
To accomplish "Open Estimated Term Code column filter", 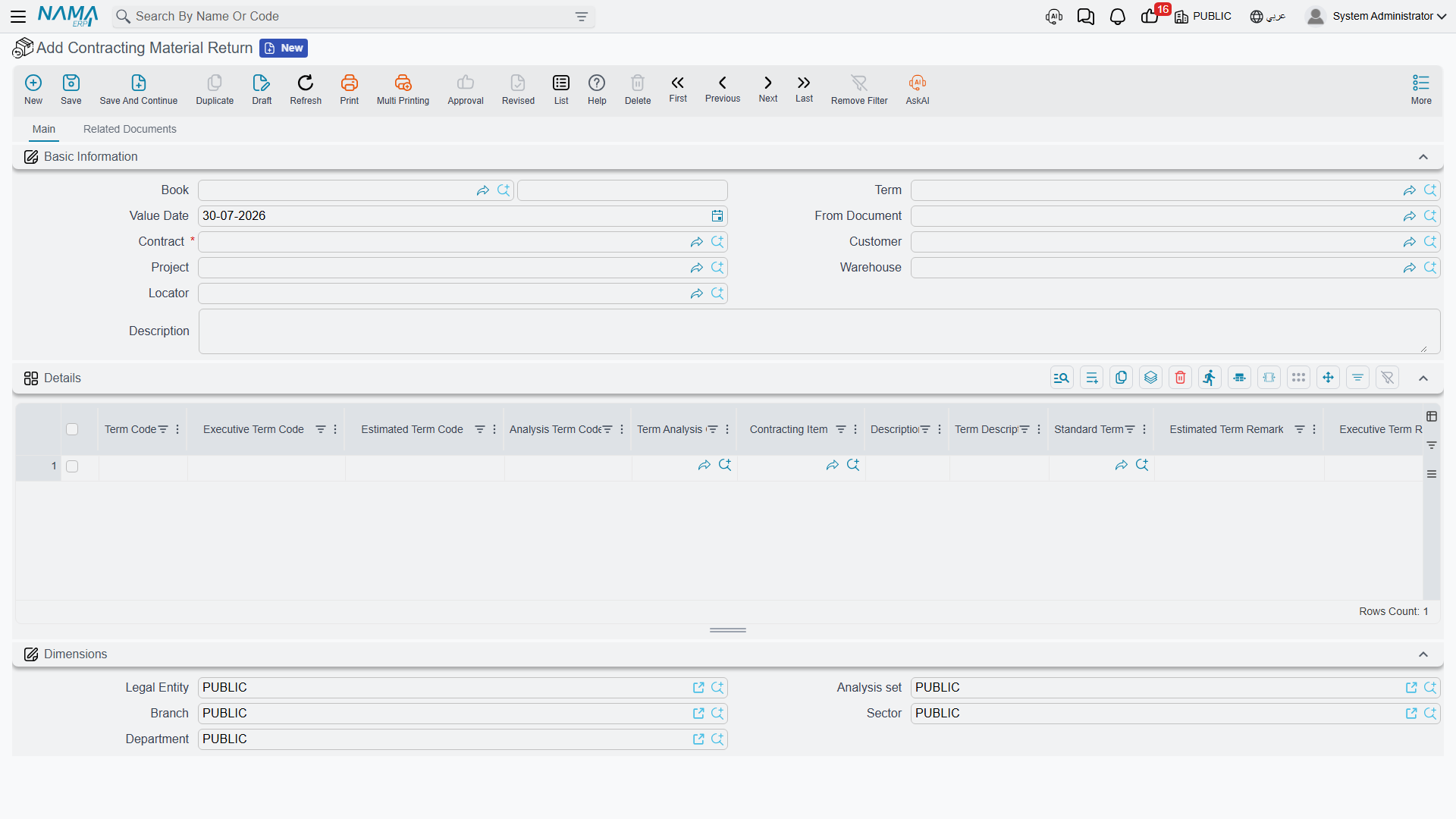I will click(x=480, y=429).
